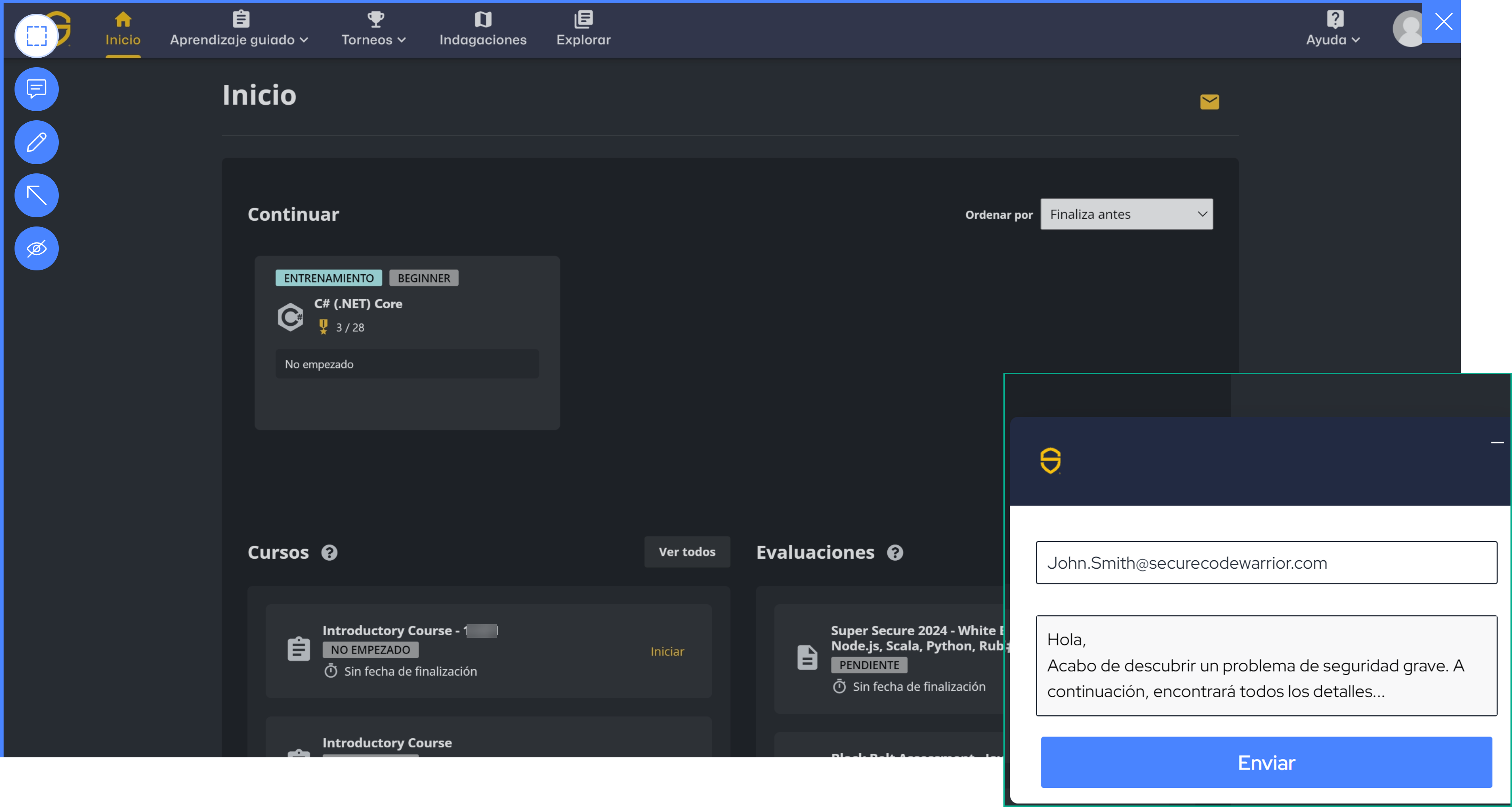The image size is (1512, 807).
Task: Select the arrow annotation tool
Action: tap(36, 195)
